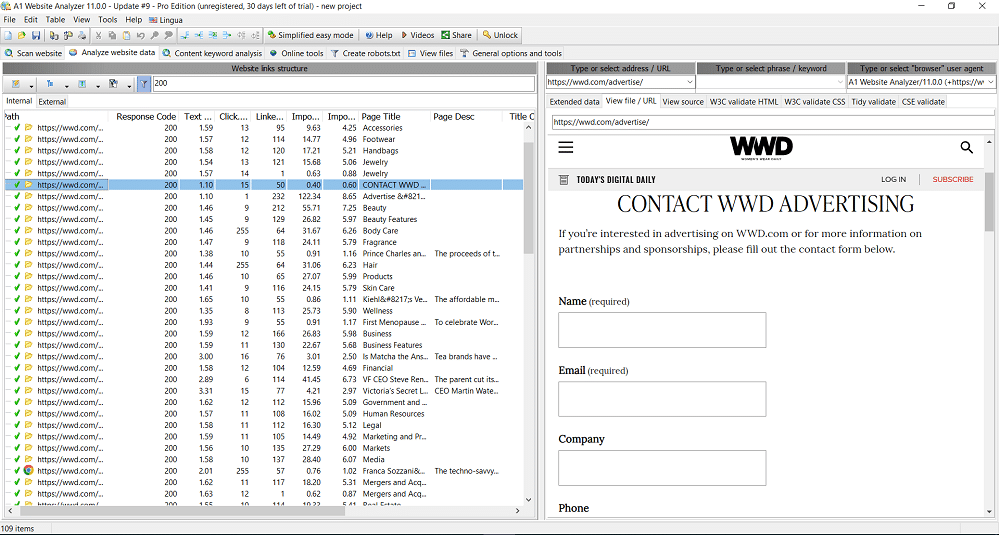Click the first blue tree-structure toolbar icon
The height and width of the screenshot is (535, 1000).
pyautogui.click(x=184, y=35)
